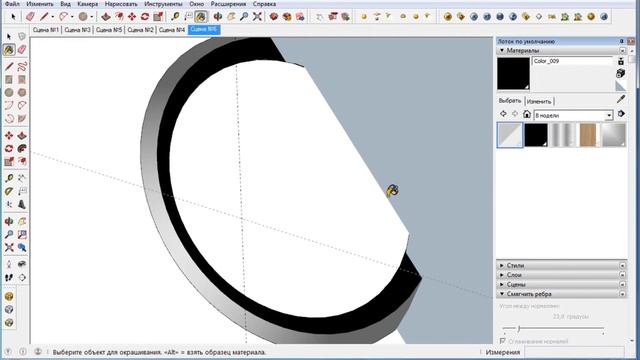The height and width of the screenshot is (360, 640).
Task: Switch to the Выбрать materials tab
Action: (x=510, y=100)
